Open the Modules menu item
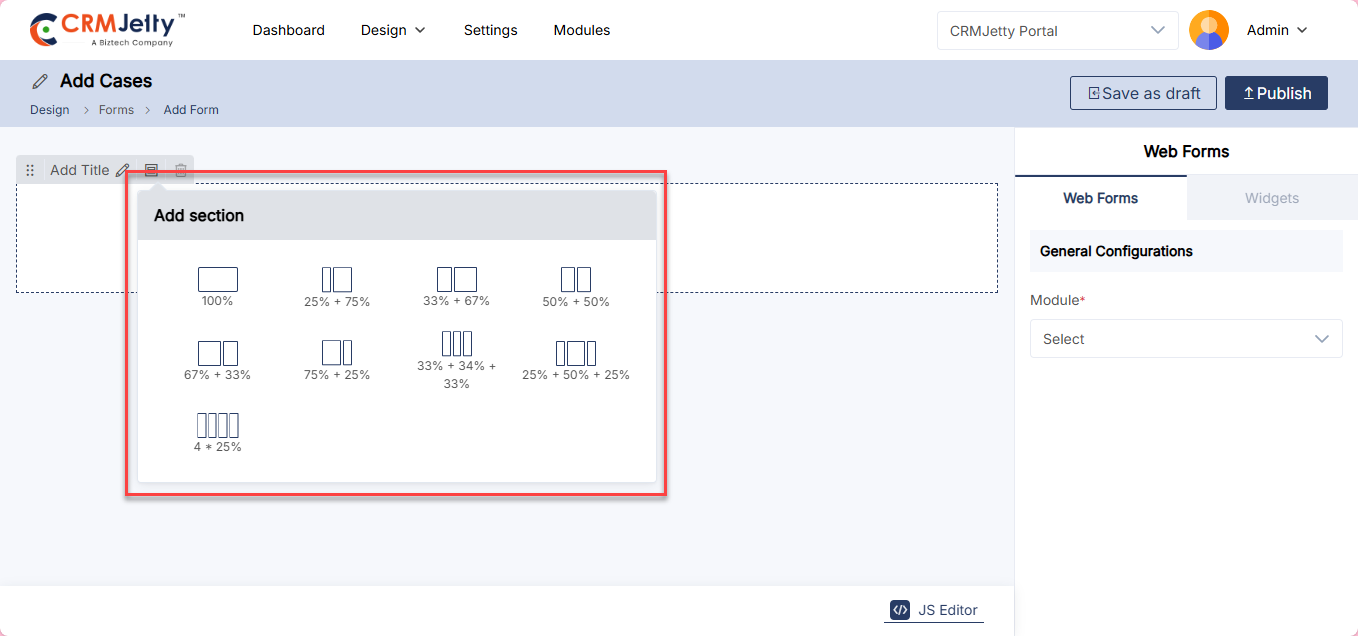The width and height of the screenshot is (1358, 636). tap(582, 30)
